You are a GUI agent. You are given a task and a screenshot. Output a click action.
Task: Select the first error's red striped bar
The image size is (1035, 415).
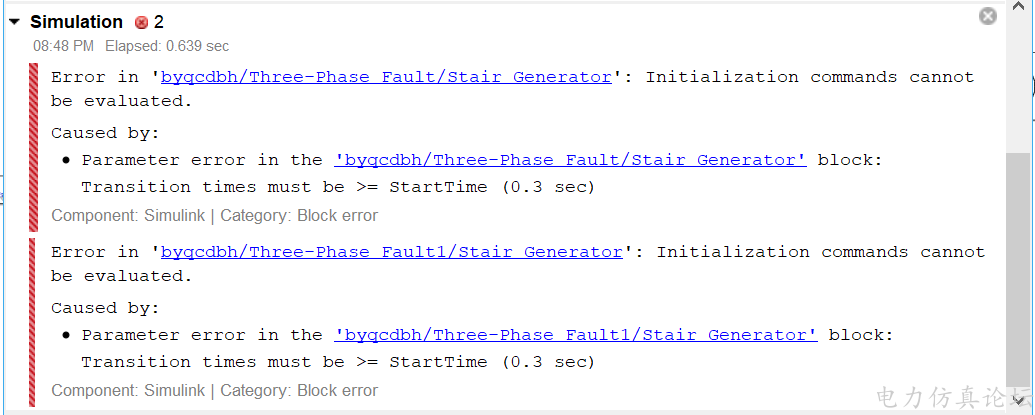(32, 146)
